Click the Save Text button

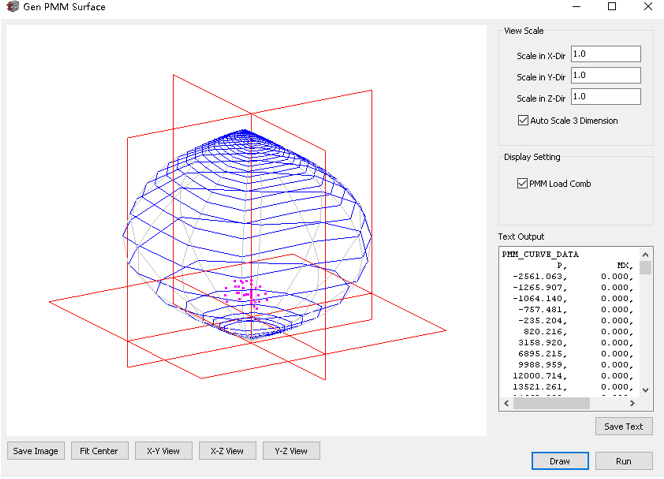624,426
